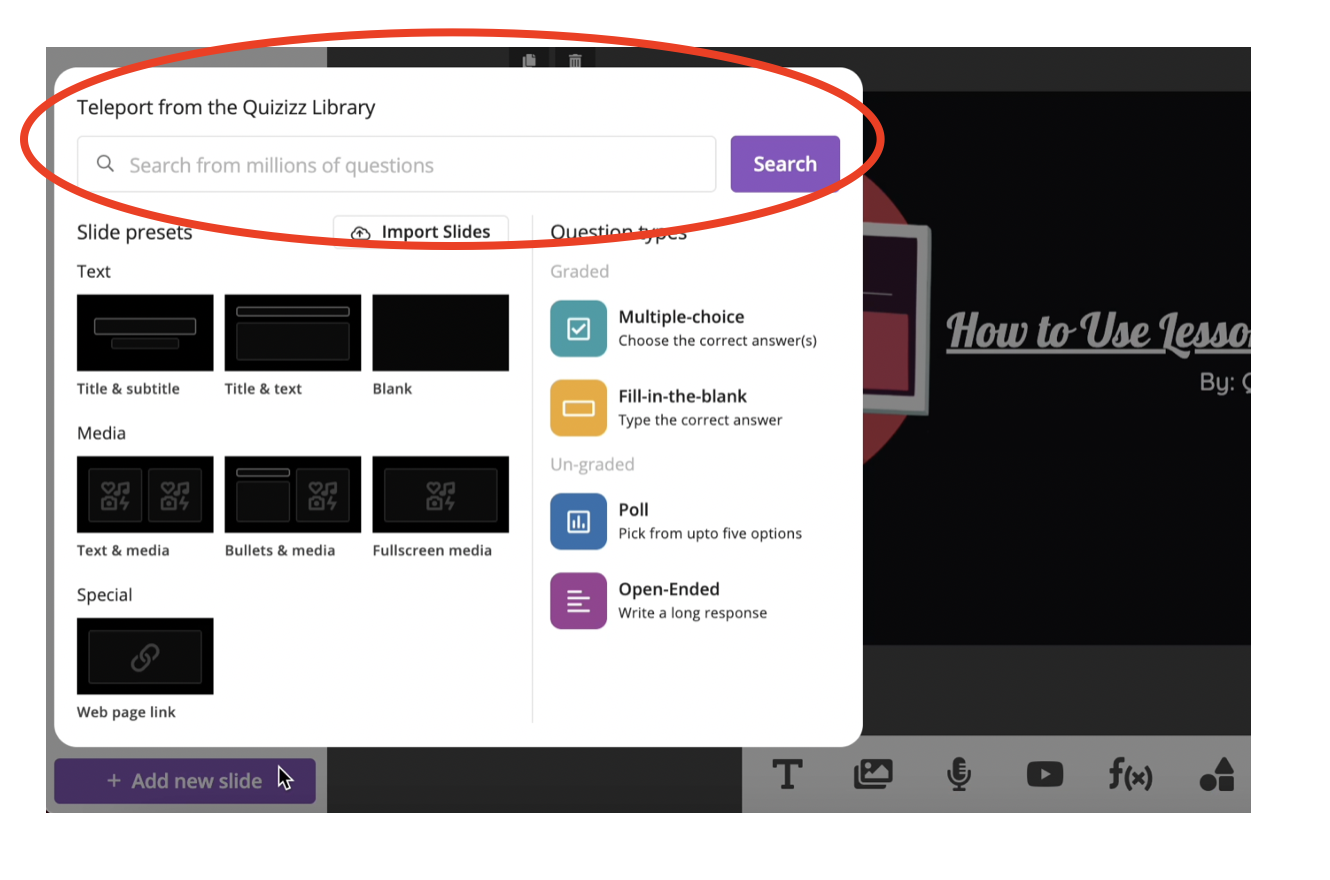Click the 'How to Use Lesso...' slide title
1330x880 pixels.
pyautogui.click(x=1098, y=332)
